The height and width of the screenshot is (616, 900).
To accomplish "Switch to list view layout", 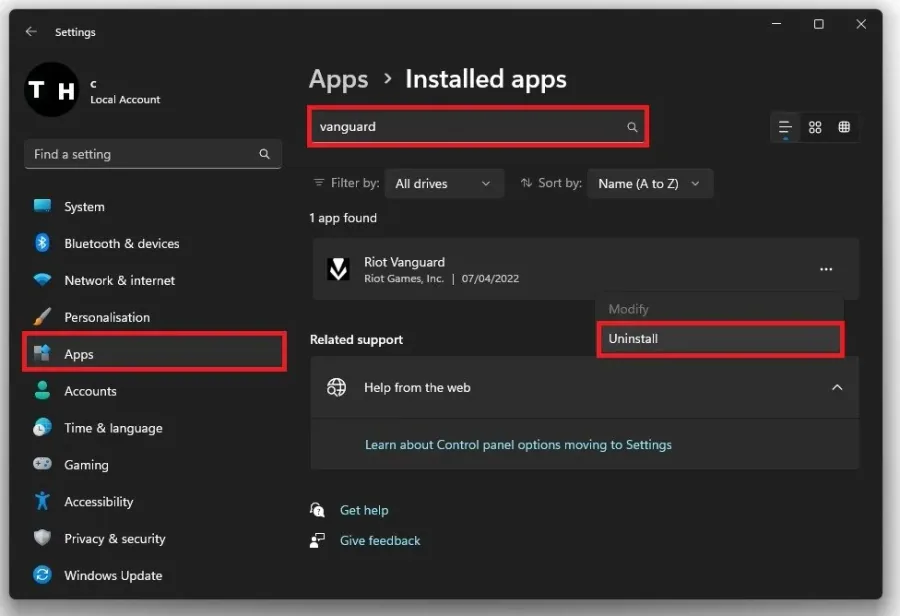I will click(785, 127).
